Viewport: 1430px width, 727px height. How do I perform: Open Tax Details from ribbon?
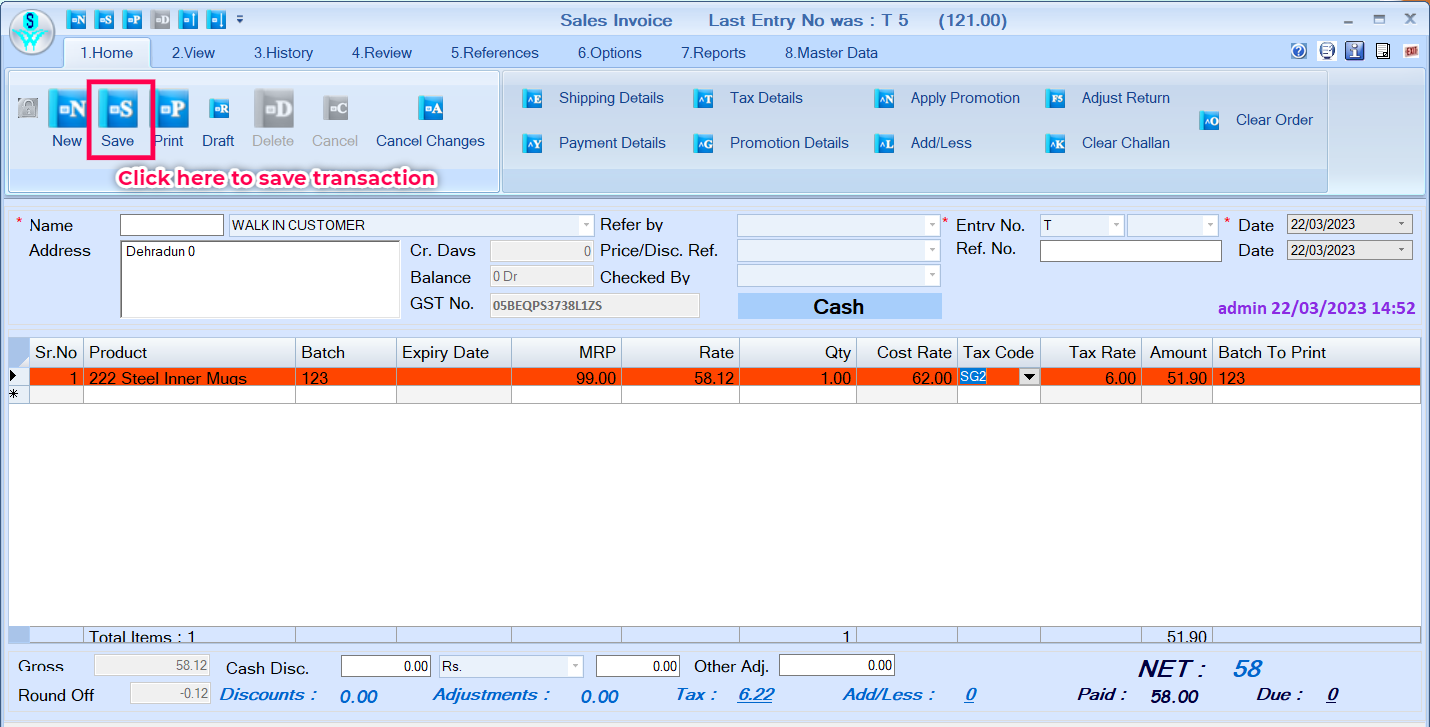[x=765, y=98]
